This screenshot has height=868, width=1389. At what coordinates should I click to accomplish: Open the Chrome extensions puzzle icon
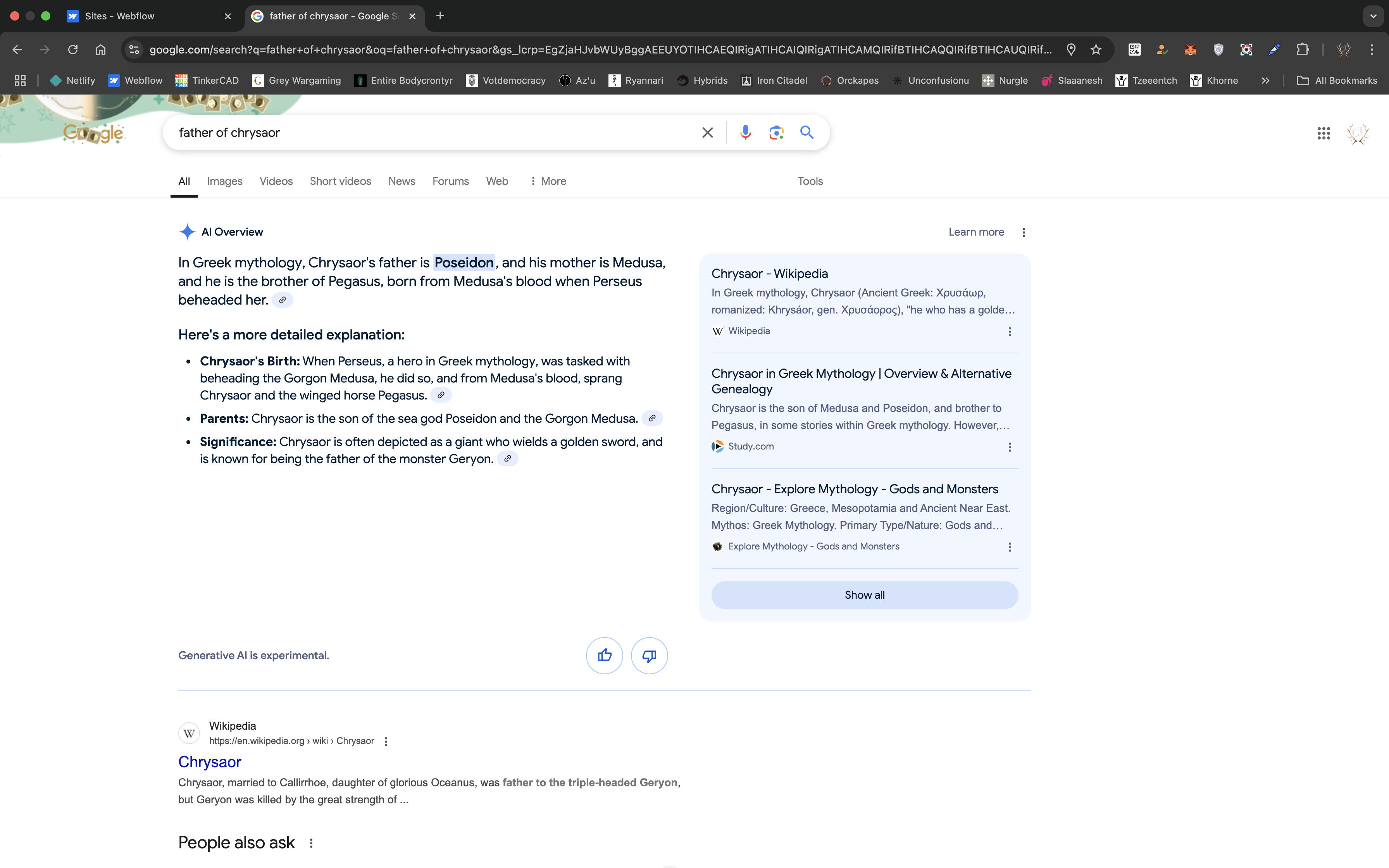(x=1302, y=49)
